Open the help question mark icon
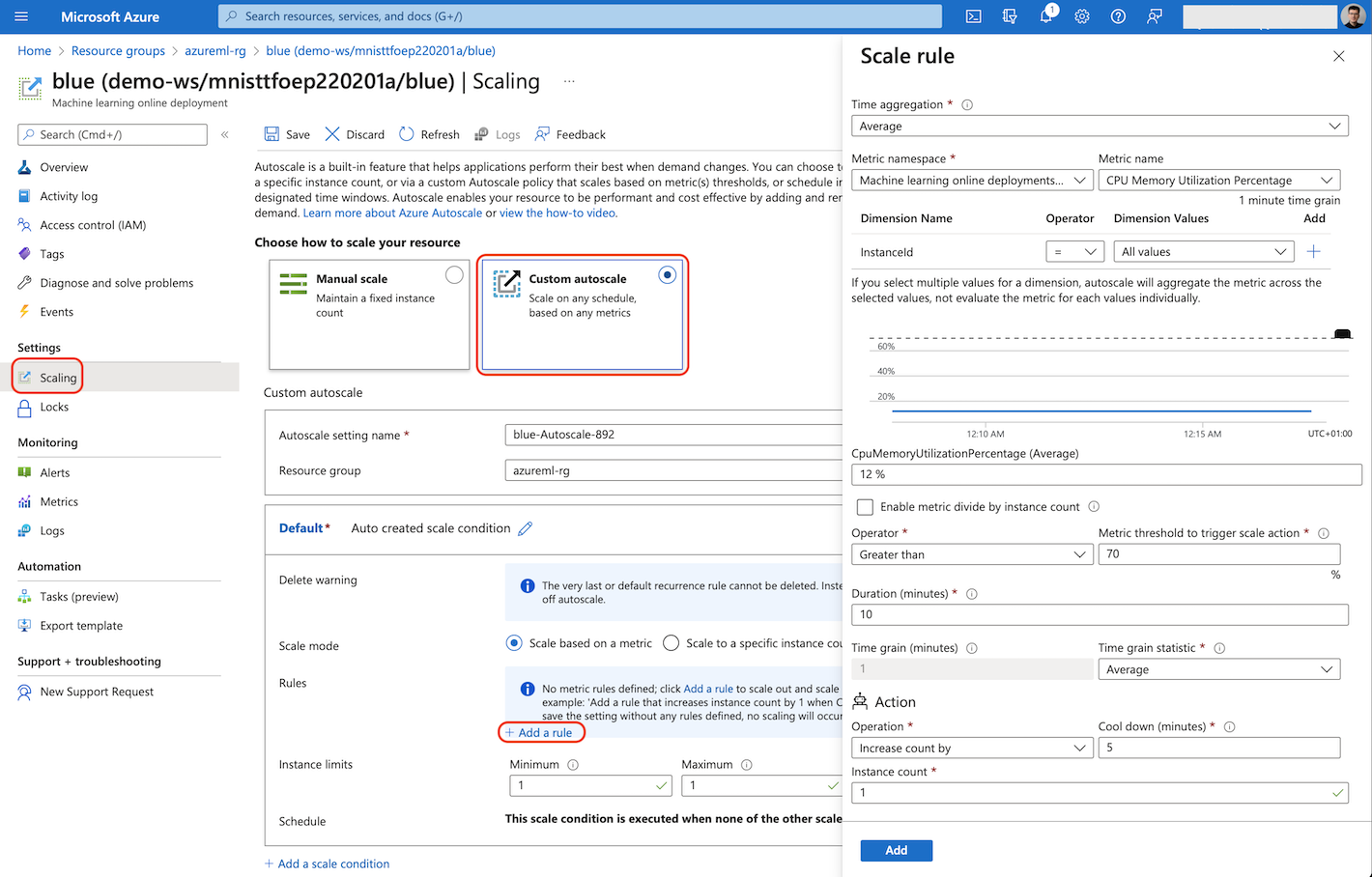The width and height of the screenshot is (1372, 877). tap(1118, 16)
